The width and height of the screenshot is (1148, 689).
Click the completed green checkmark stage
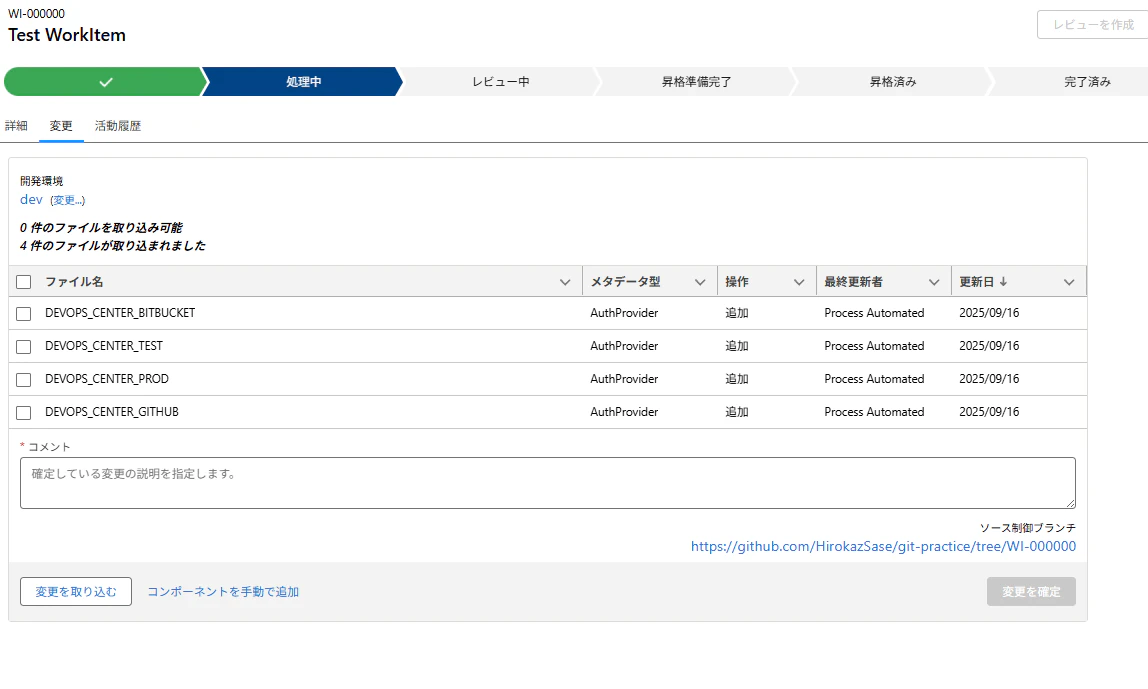[105, 82]
